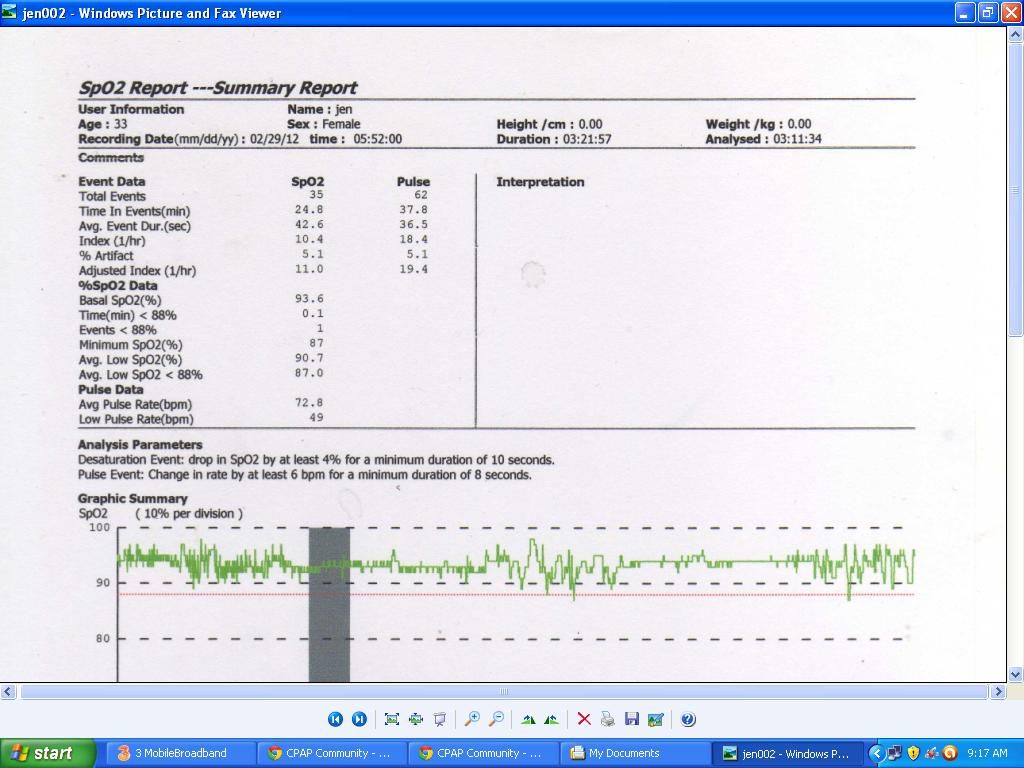Click the "Analysed" value 03:11:34
1024x768 pixels.
click(x=797, y=139)
